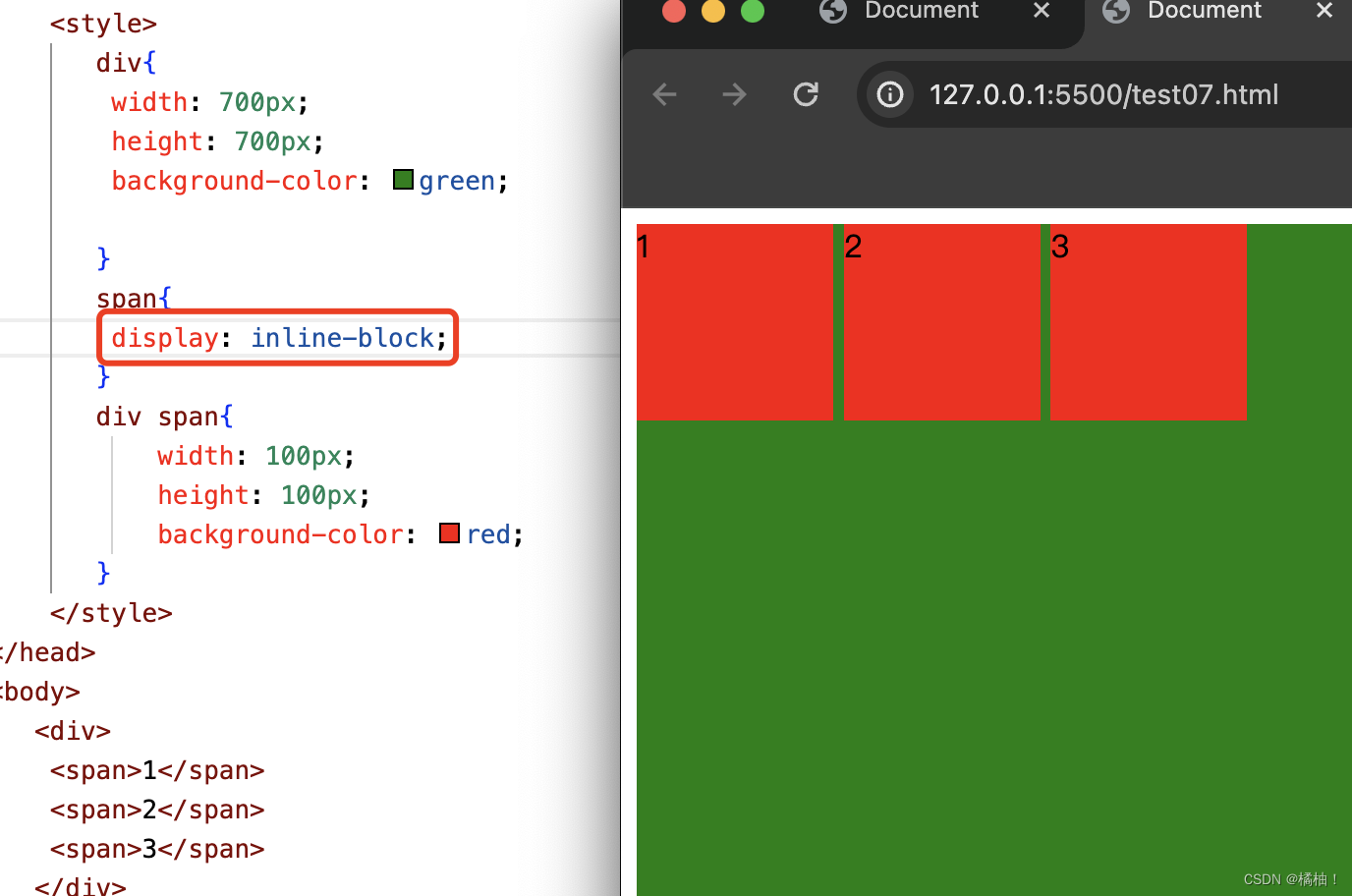Close the second Document tab

point(1324,10)
